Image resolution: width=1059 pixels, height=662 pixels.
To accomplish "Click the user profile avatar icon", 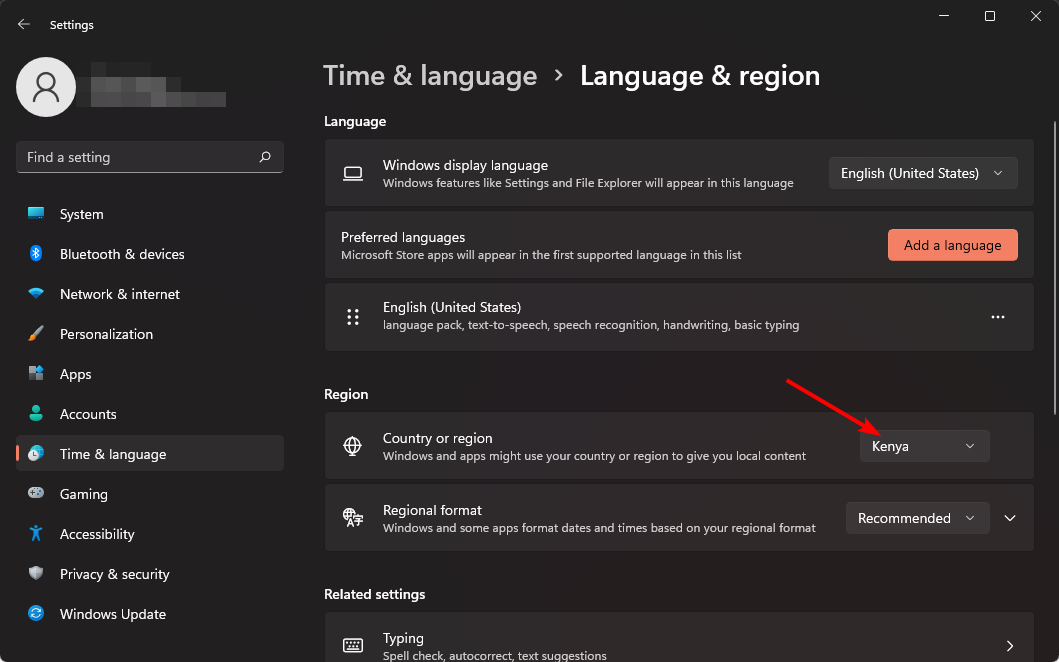I will tap(46, 87).
